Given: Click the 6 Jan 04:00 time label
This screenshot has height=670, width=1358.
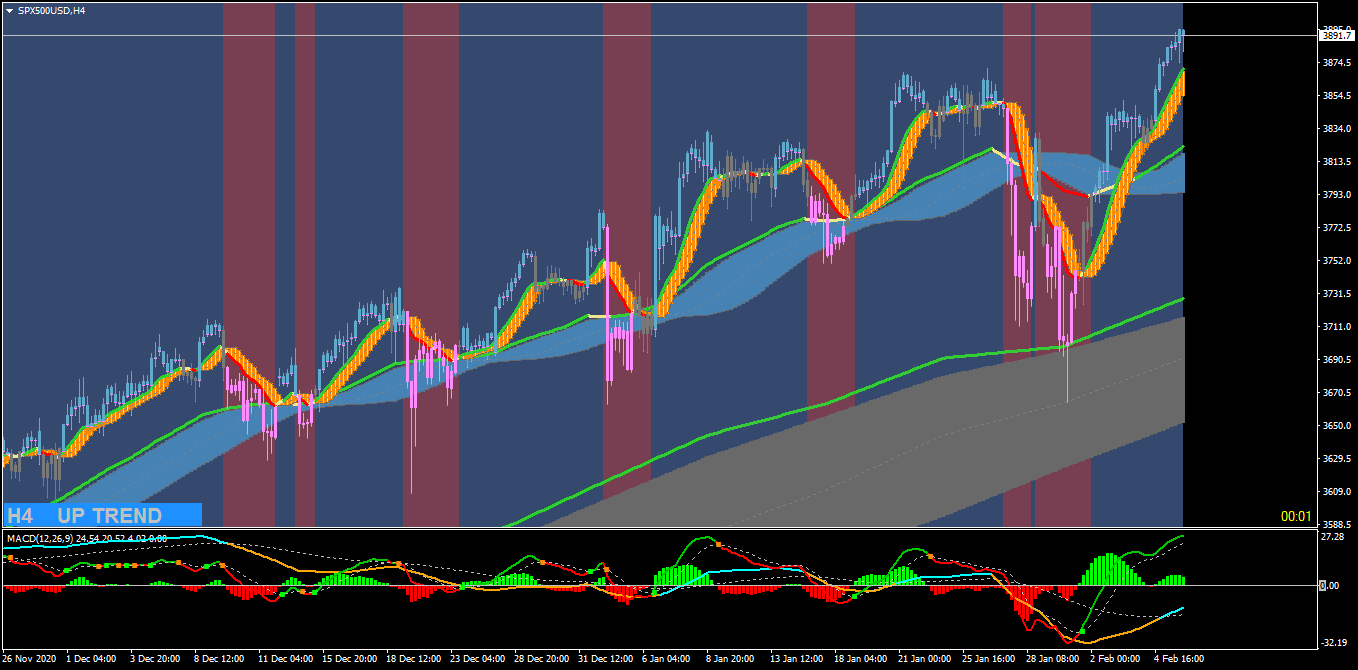Looking at the screenshot, I should click(667, 659).
